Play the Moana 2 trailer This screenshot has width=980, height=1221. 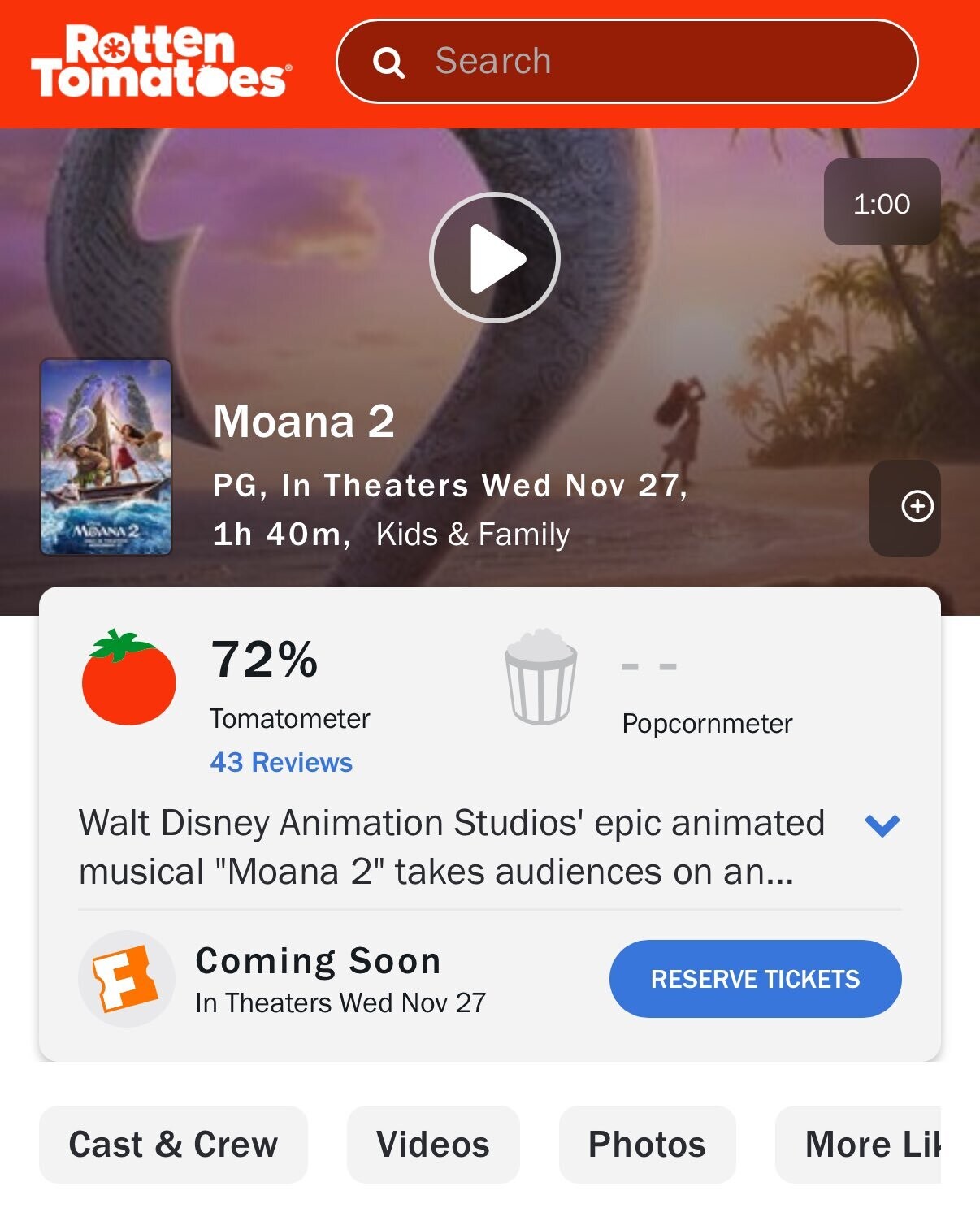pyautogui.click(x=494, y=258)
